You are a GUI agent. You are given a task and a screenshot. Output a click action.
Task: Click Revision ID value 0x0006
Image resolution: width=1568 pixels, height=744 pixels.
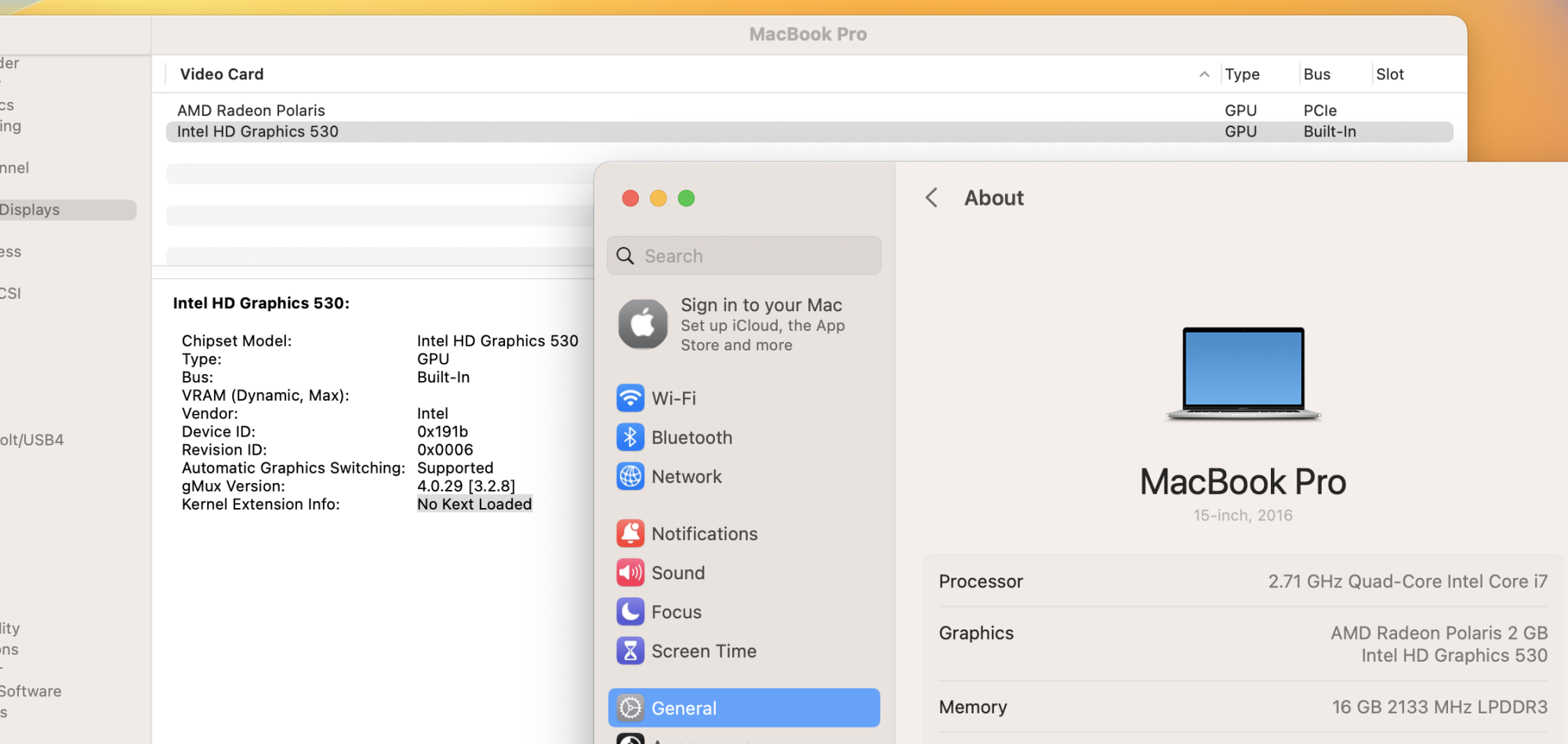point(445,450)
